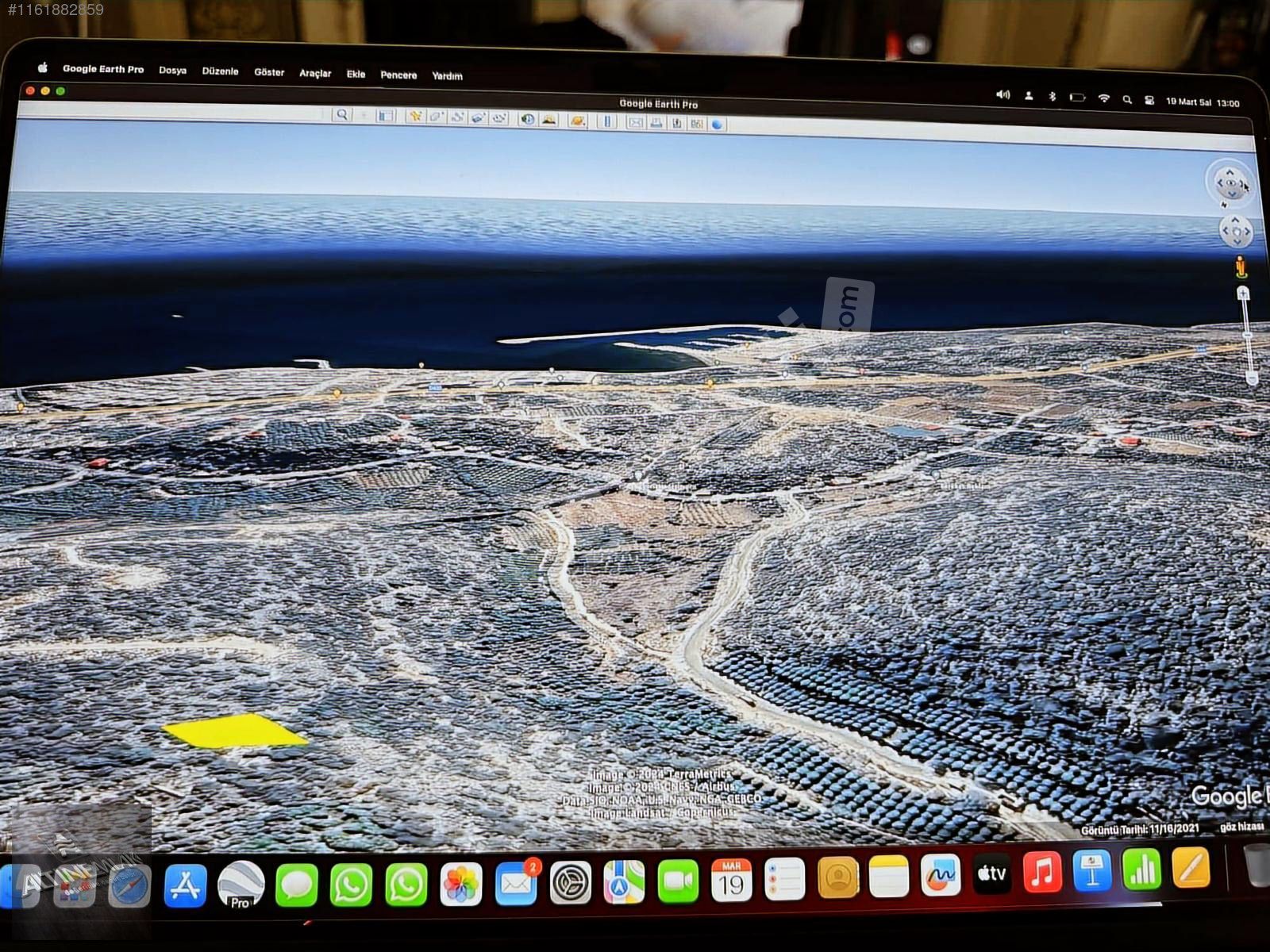Select the Ruler measurement tool
This screenshot has width=1270, height=952.
point(607,121)
